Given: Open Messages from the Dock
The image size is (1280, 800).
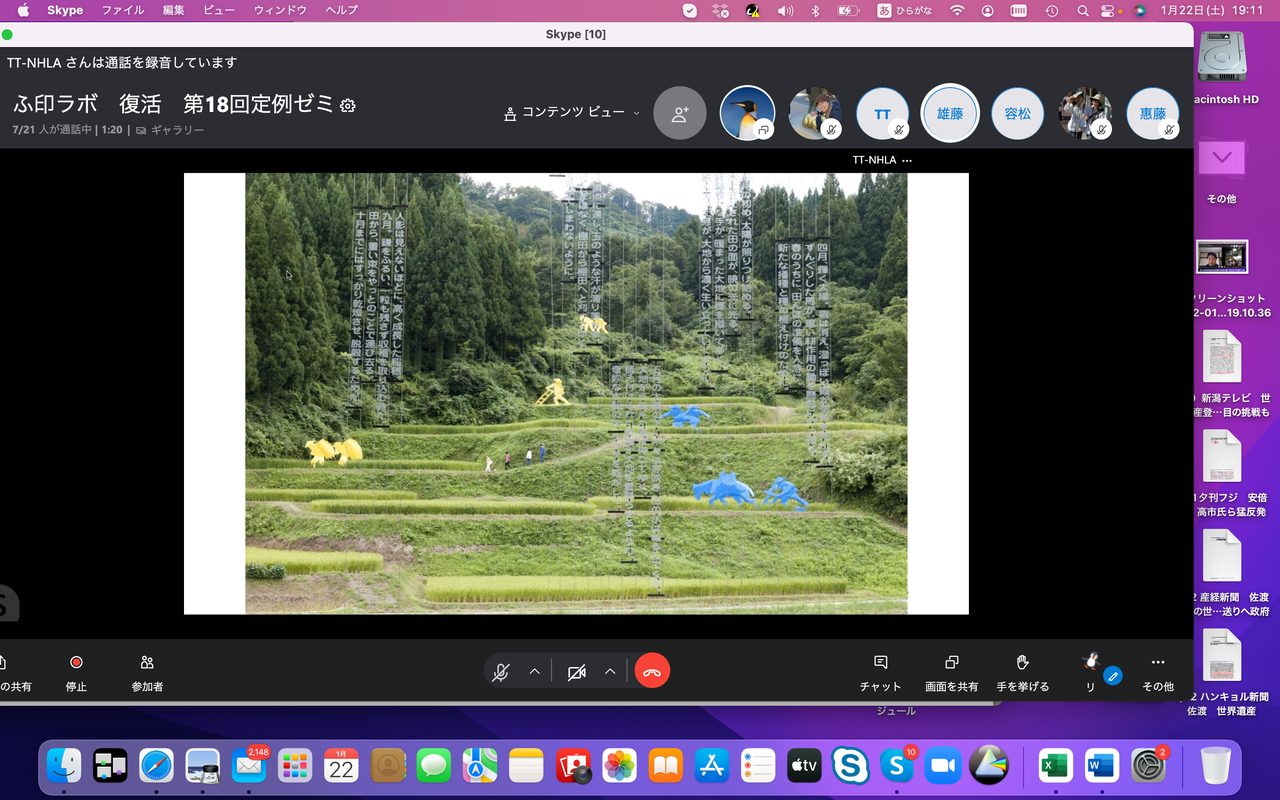Looking at the screenshot, I should click(434, 766).
